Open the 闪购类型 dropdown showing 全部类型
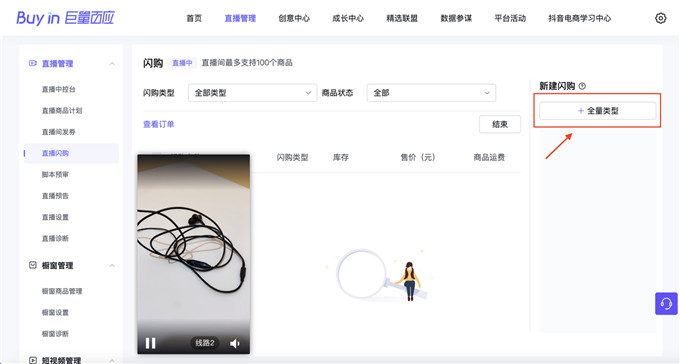 (252, 93)
